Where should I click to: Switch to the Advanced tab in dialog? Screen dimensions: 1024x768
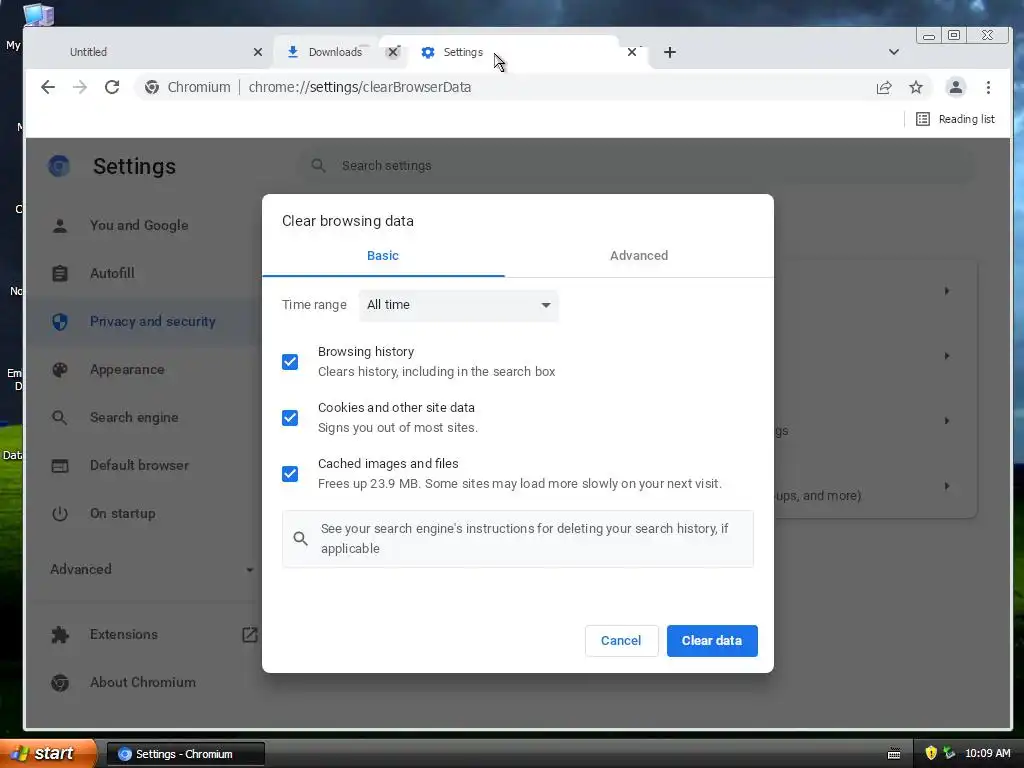639,255
